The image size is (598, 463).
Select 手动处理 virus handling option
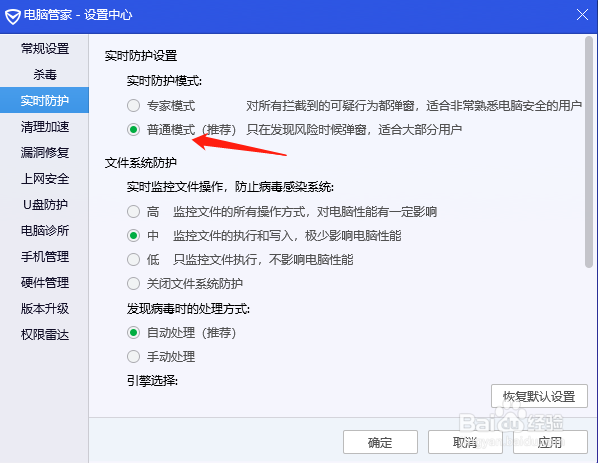(133, 357)
